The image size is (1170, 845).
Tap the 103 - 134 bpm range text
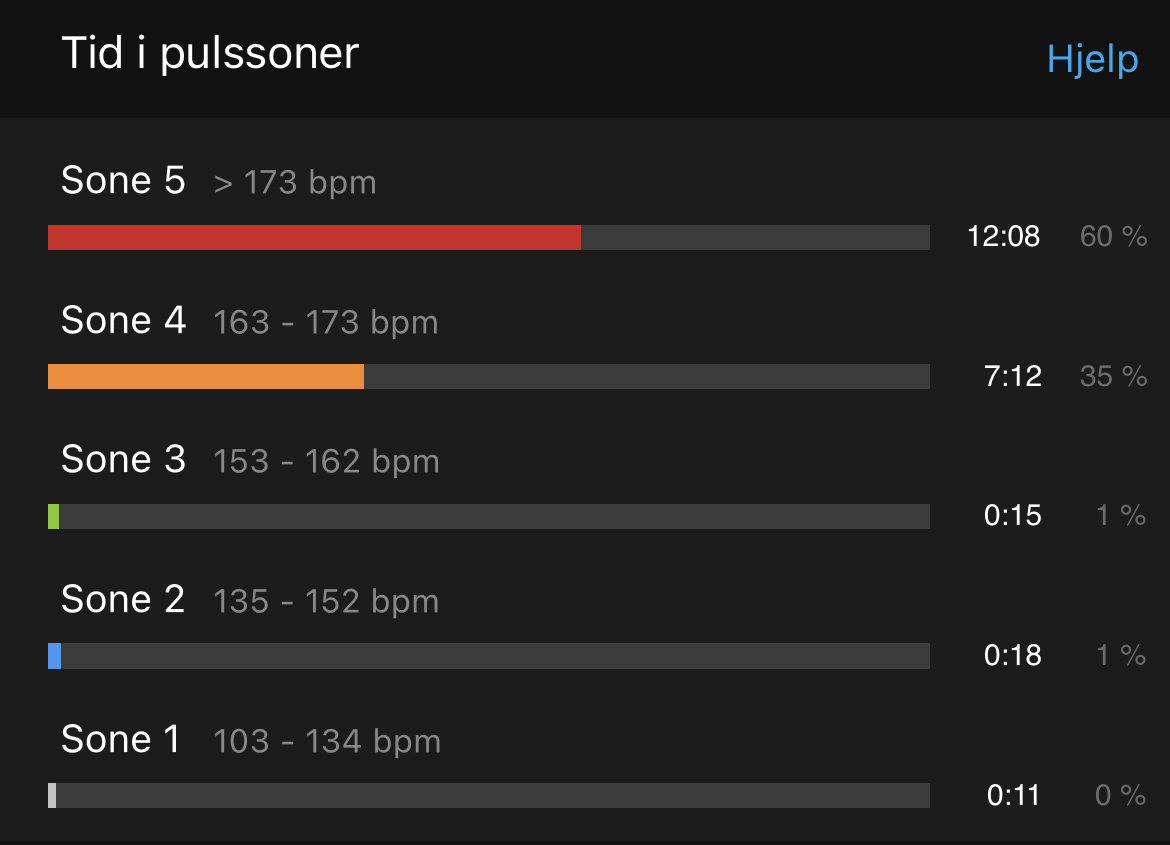(327, 742)
